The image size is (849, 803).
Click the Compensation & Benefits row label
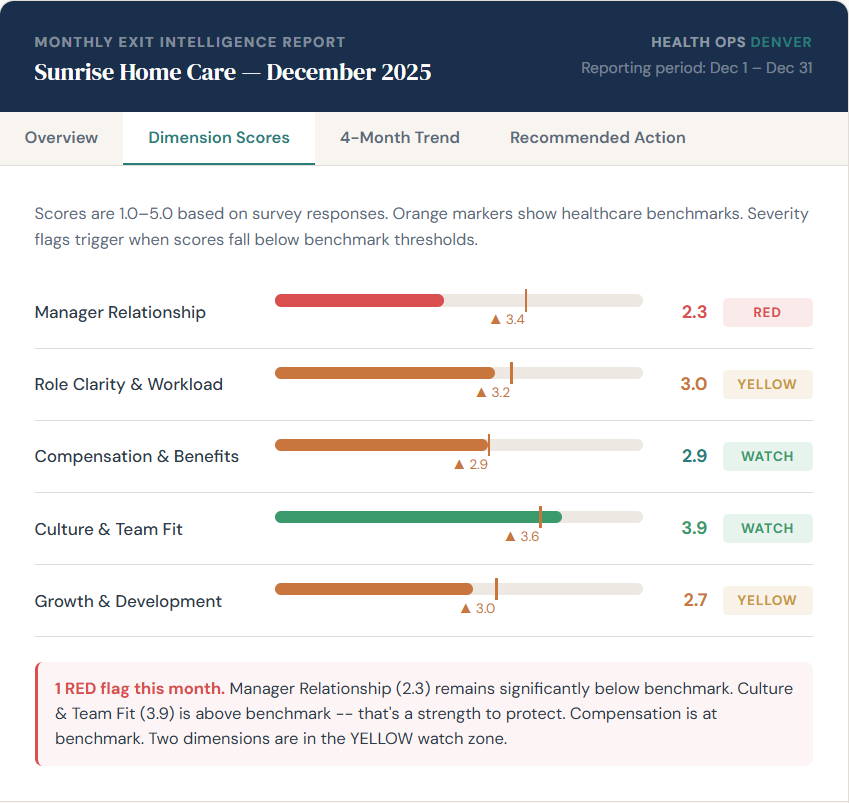(137, 456)
